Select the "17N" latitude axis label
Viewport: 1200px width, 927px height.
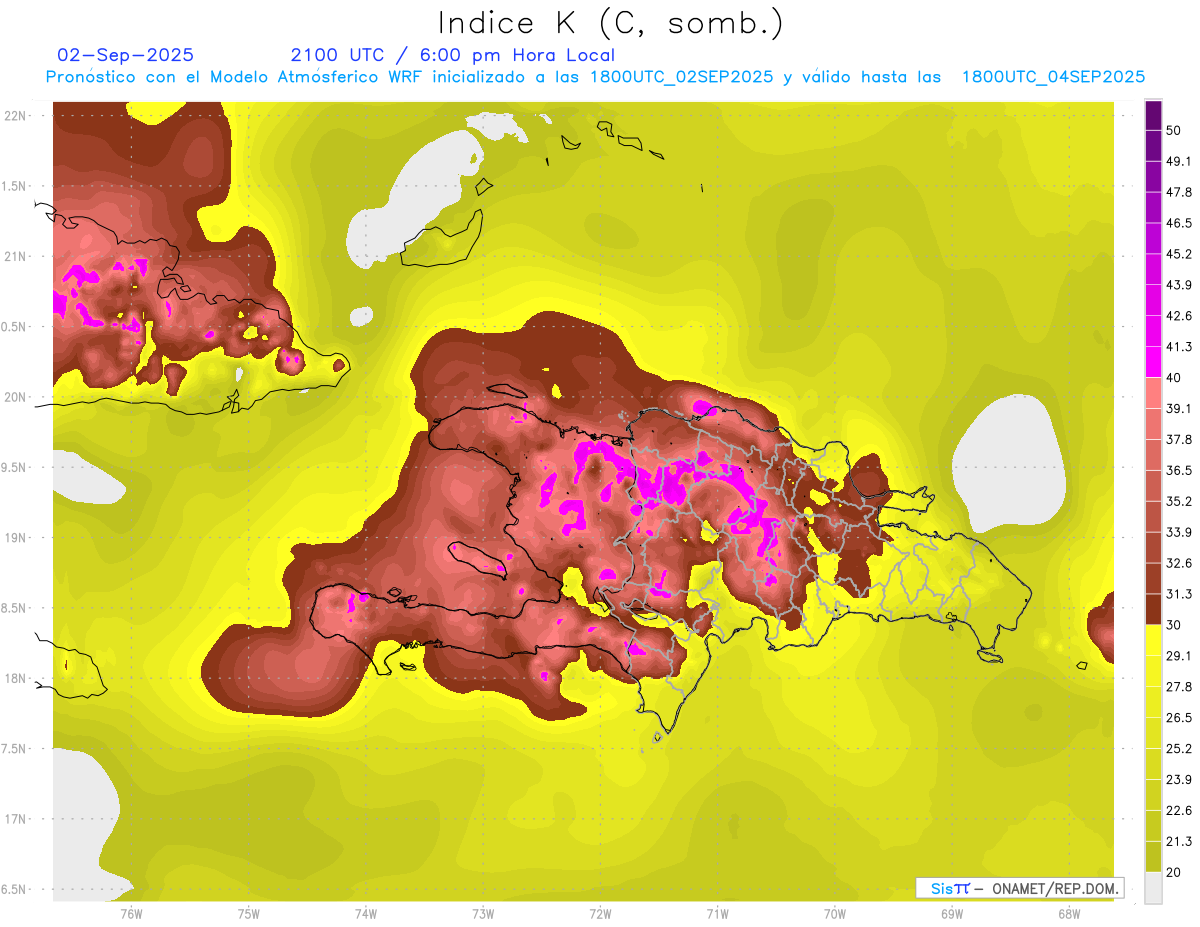(x=16, y=819)
